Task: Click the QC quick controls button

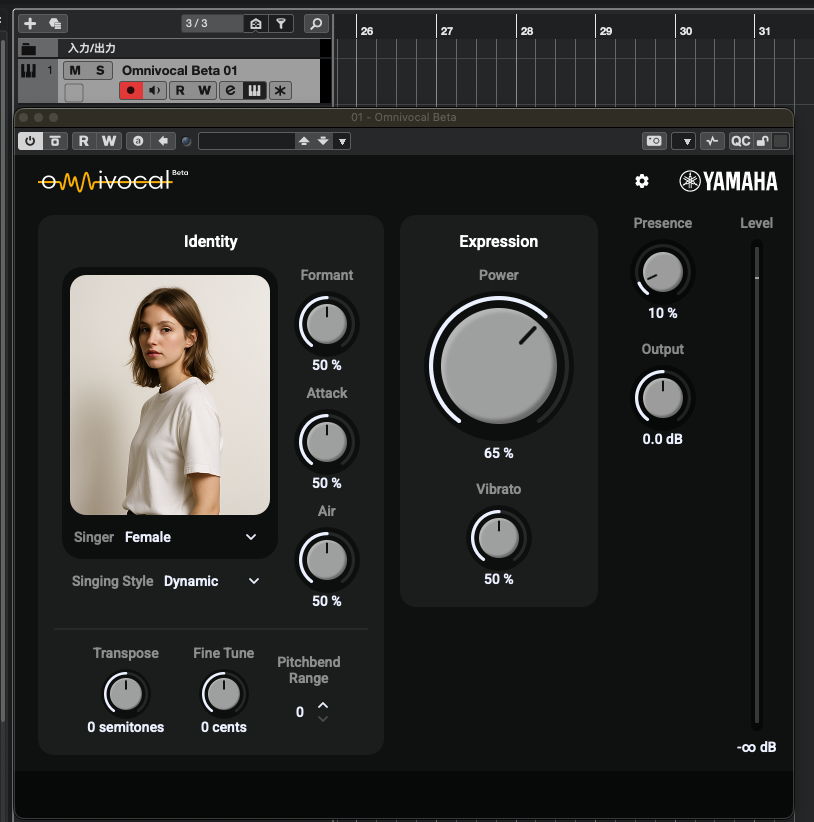Action: 740,141
